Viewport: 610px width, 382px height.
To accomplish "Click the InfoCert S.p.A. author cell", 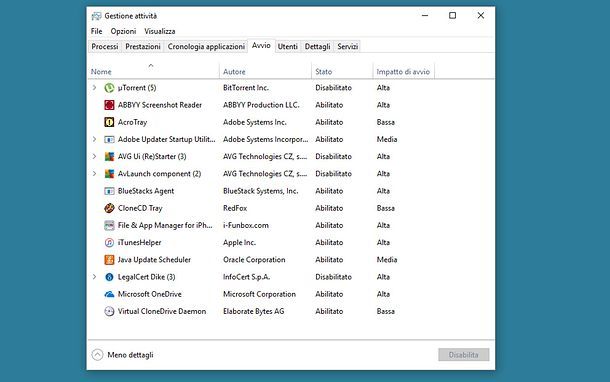I will pos(247,277).
